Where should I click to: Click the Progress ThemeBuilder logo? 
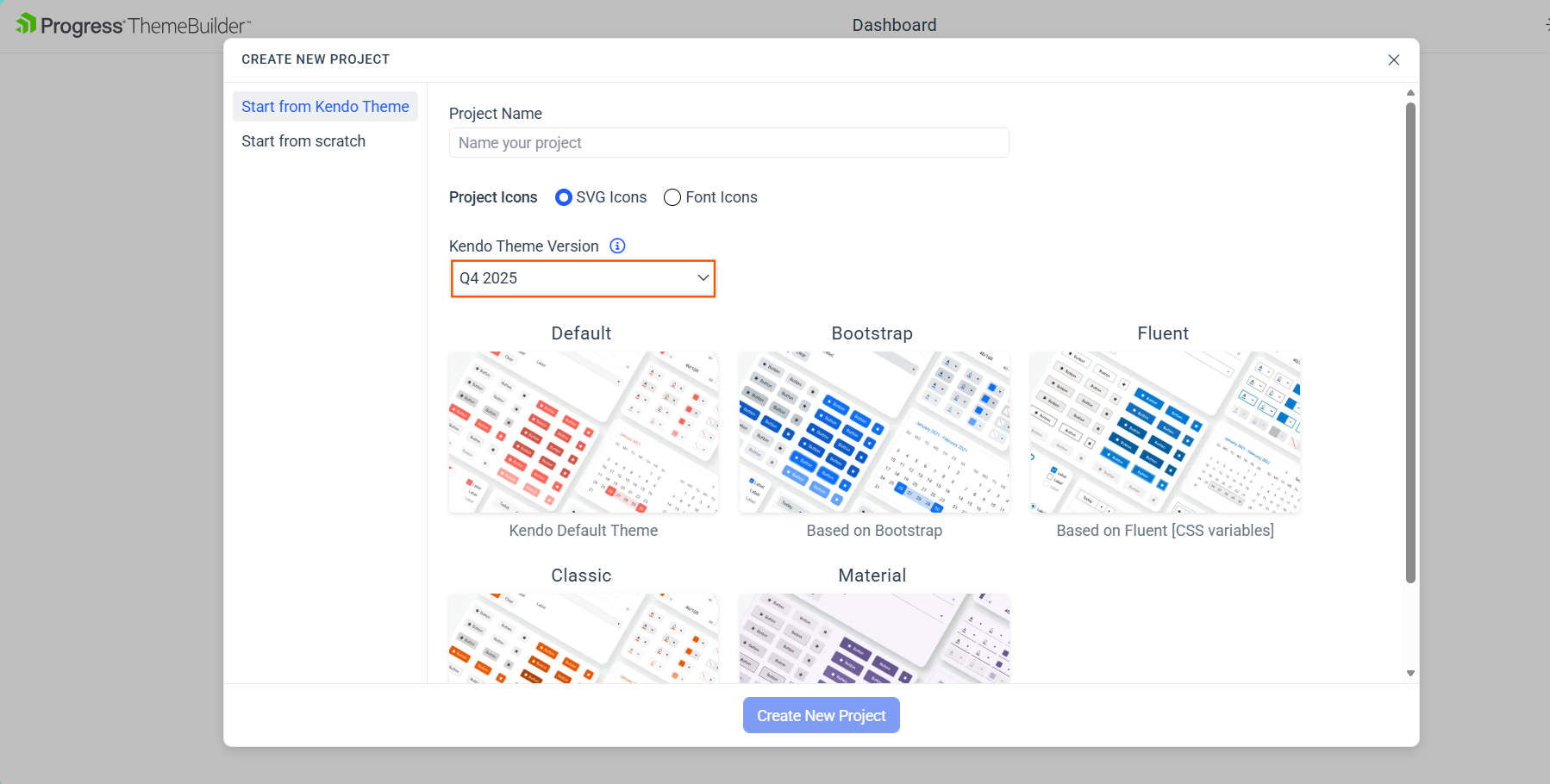pos(134,25)
